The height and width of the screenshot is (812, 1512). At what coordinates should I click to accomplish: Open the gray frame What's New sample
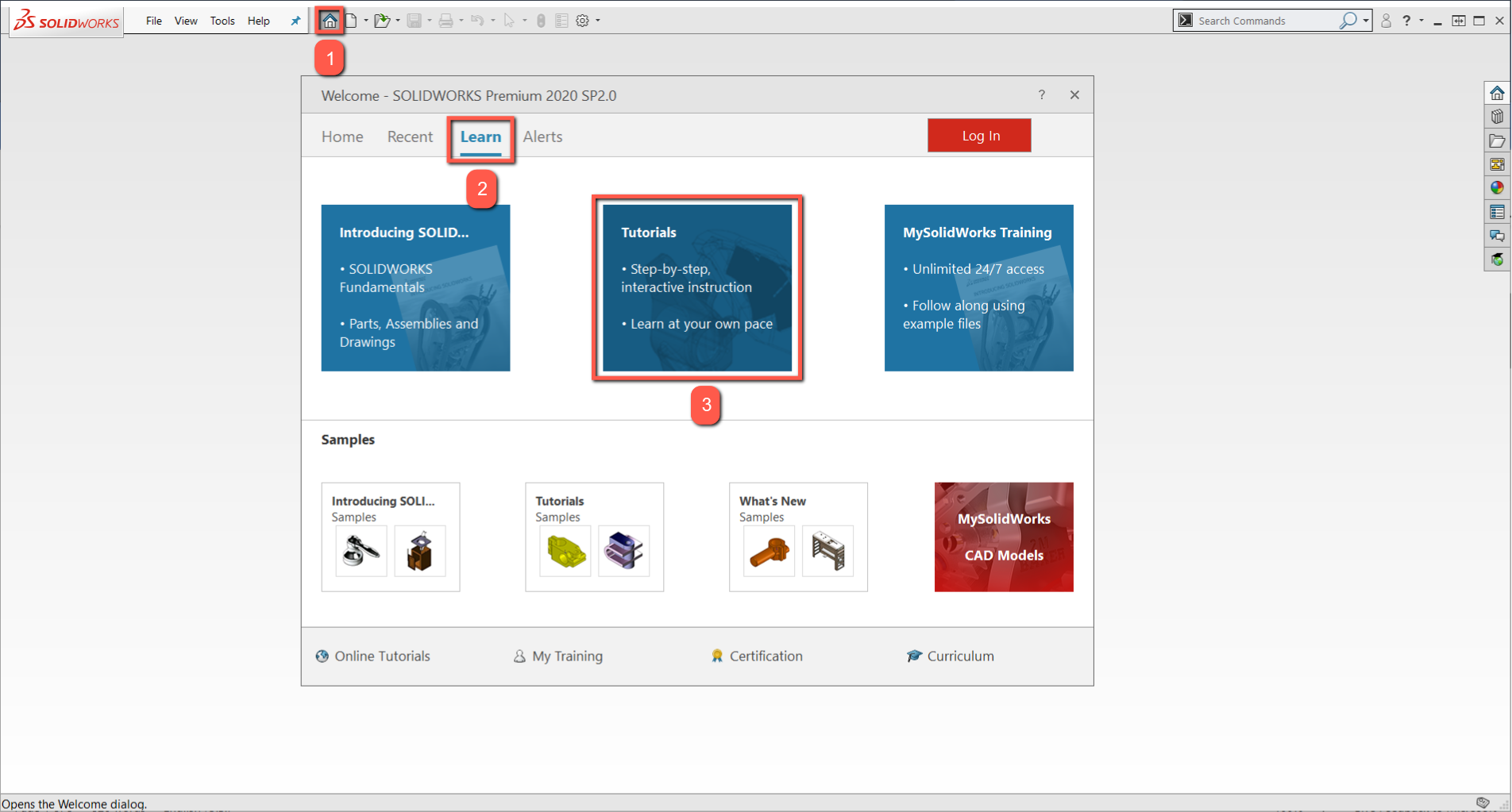point(827,550)
